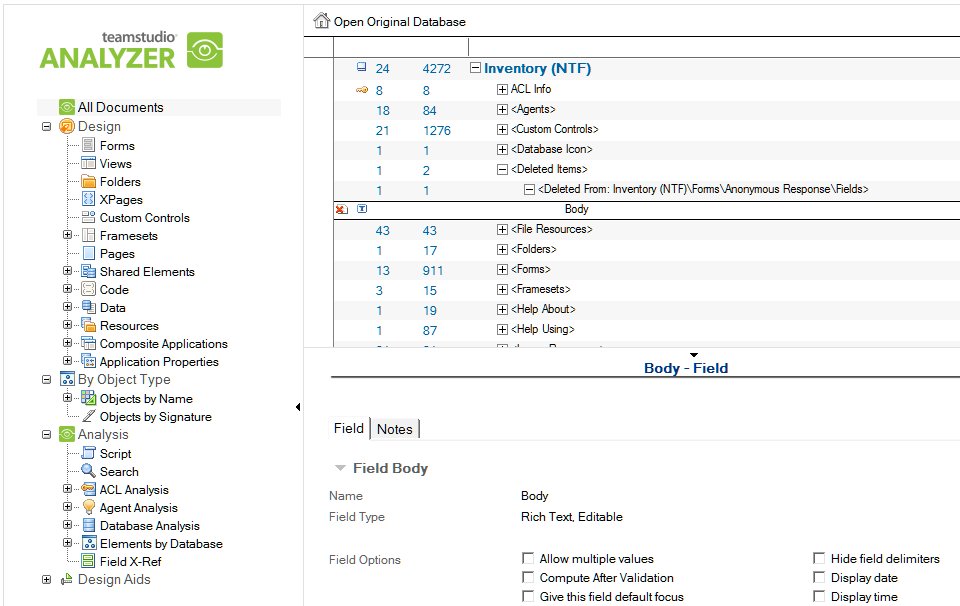Image resolution: width=960 pixels, height=606 pixels.
Task: Switch to the Notes tab
Action: coord(395,429)
